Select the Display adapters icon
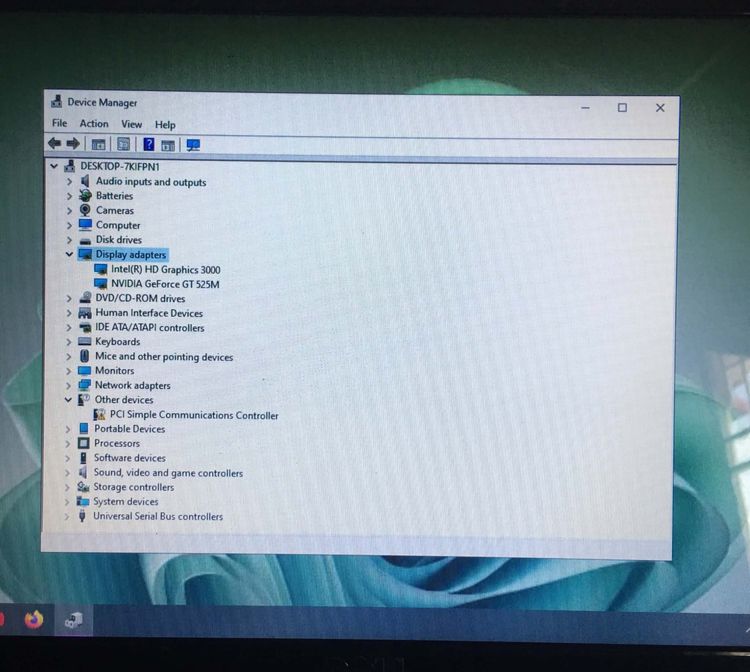Viewport: 750px width, 672px height. 85,254
